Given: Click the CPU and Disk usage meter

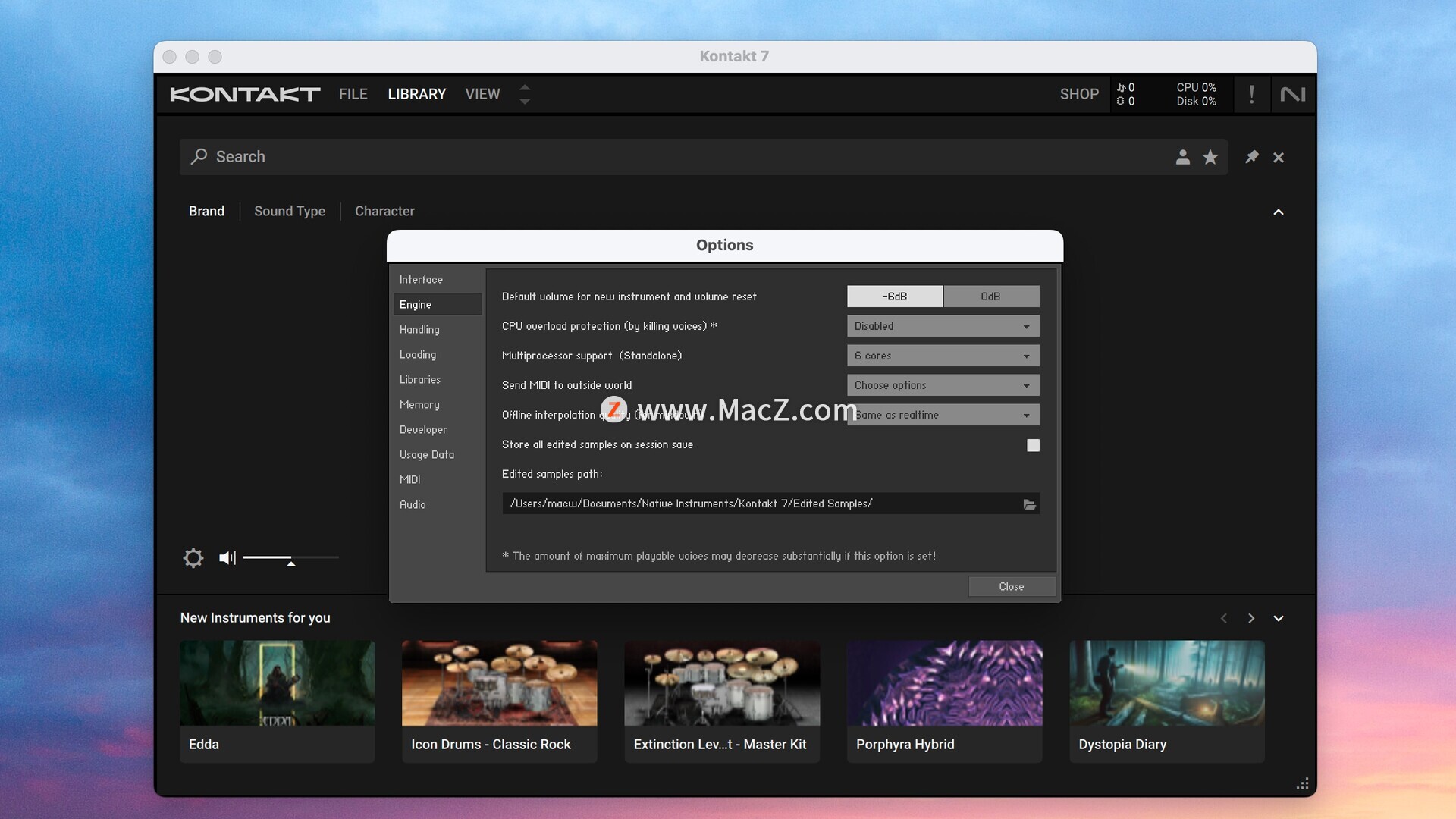Looking at the screenshot, I should coord(1196,94).
